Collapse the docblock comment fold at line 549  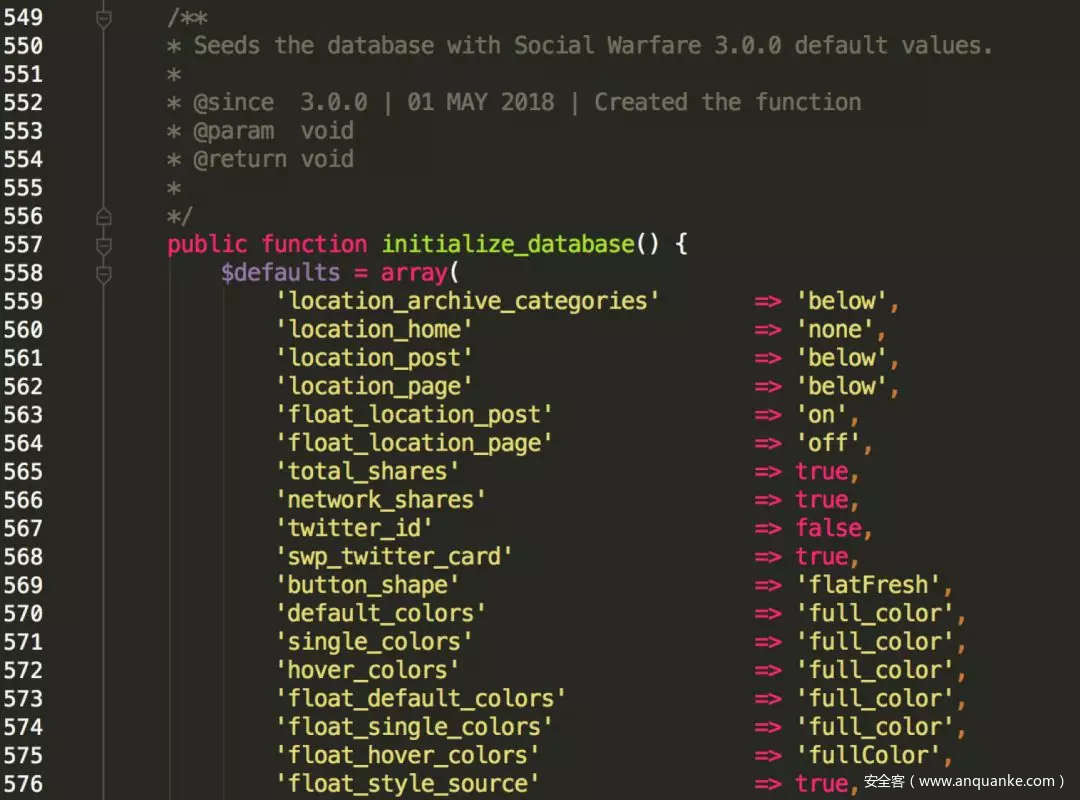click(x=103, y=17)
